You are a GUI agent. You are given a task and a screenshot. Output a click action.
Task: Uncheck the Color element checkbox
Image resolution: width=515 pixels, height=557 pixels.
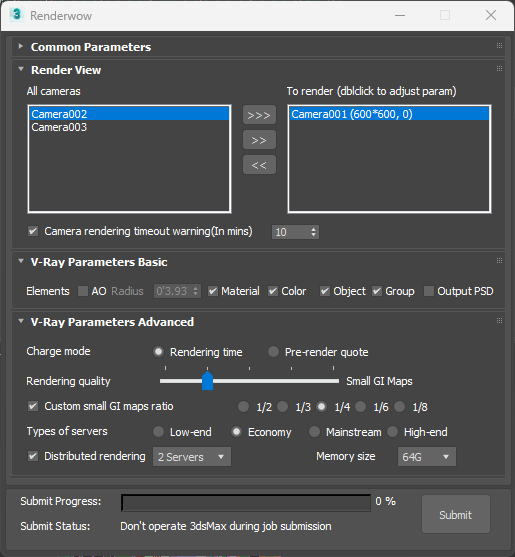point(273,291)
